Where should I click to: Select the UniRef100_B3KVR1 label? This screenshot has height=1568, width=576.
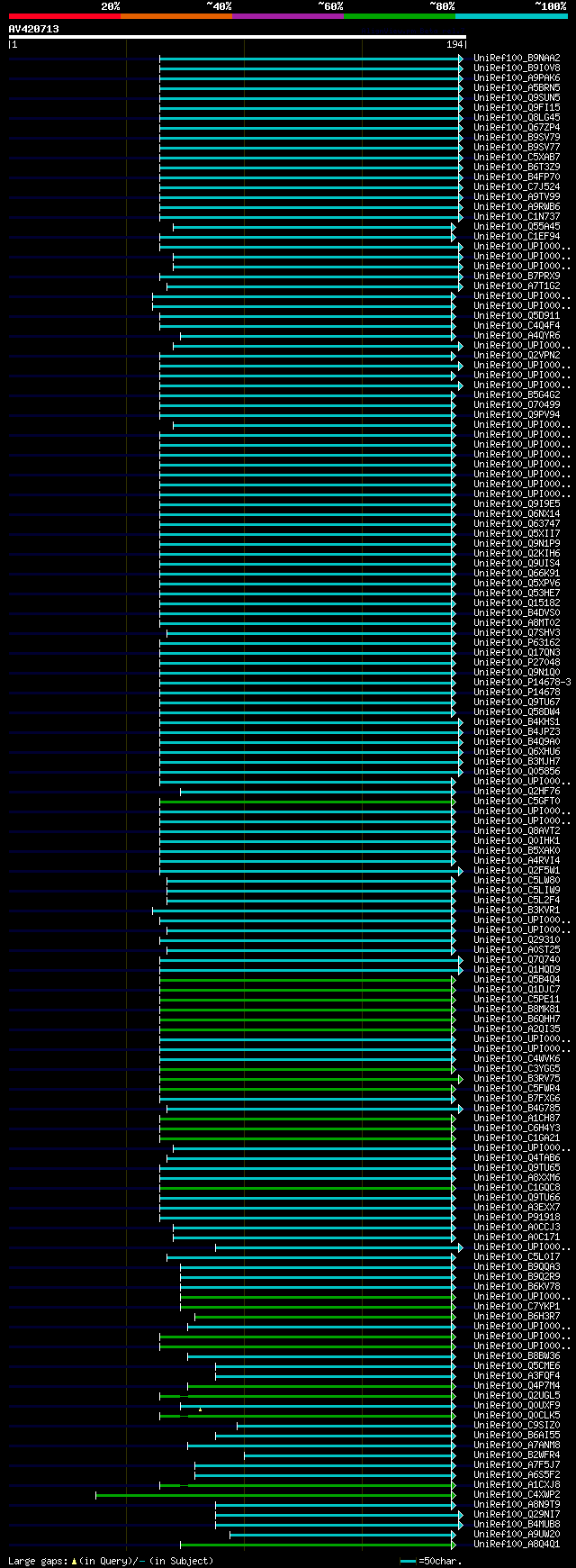click(x=517, y=910)
